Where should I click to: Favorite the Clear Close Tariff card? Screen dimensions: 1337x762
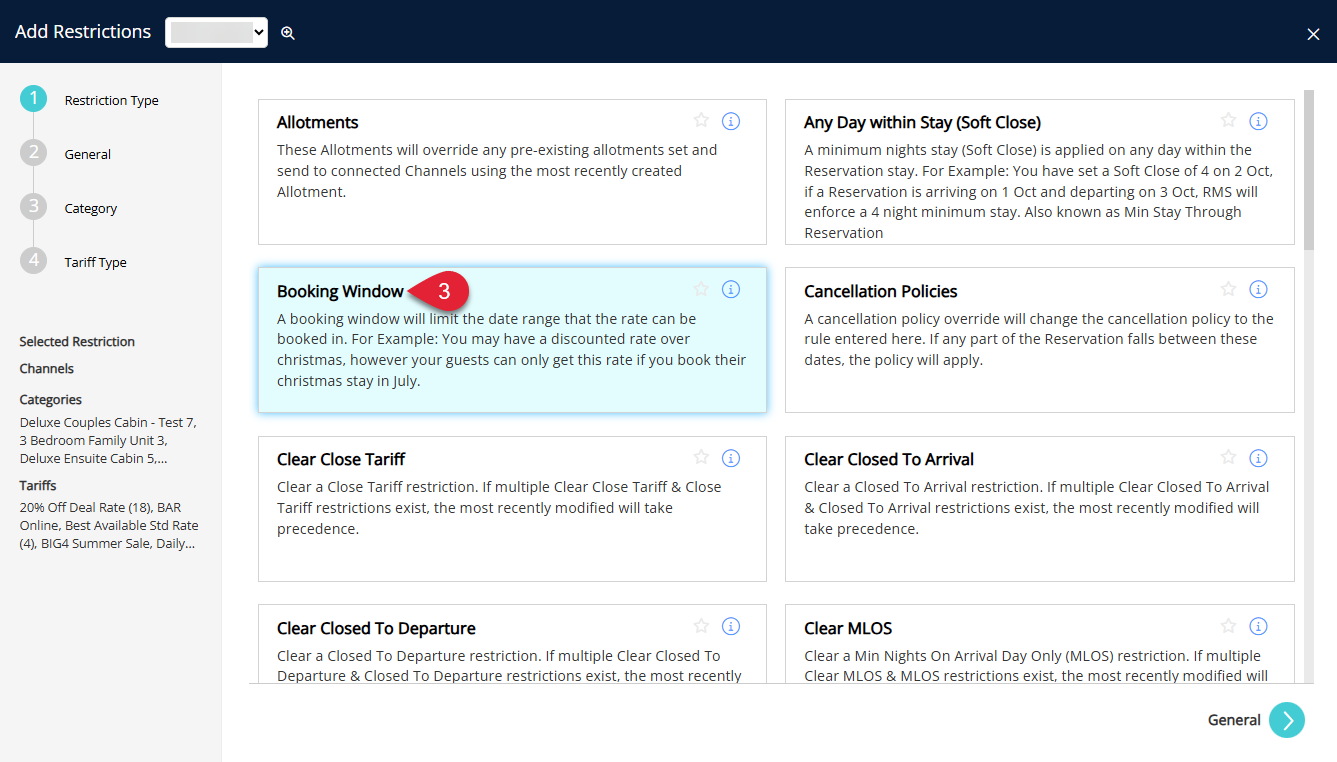pos(701,457)
